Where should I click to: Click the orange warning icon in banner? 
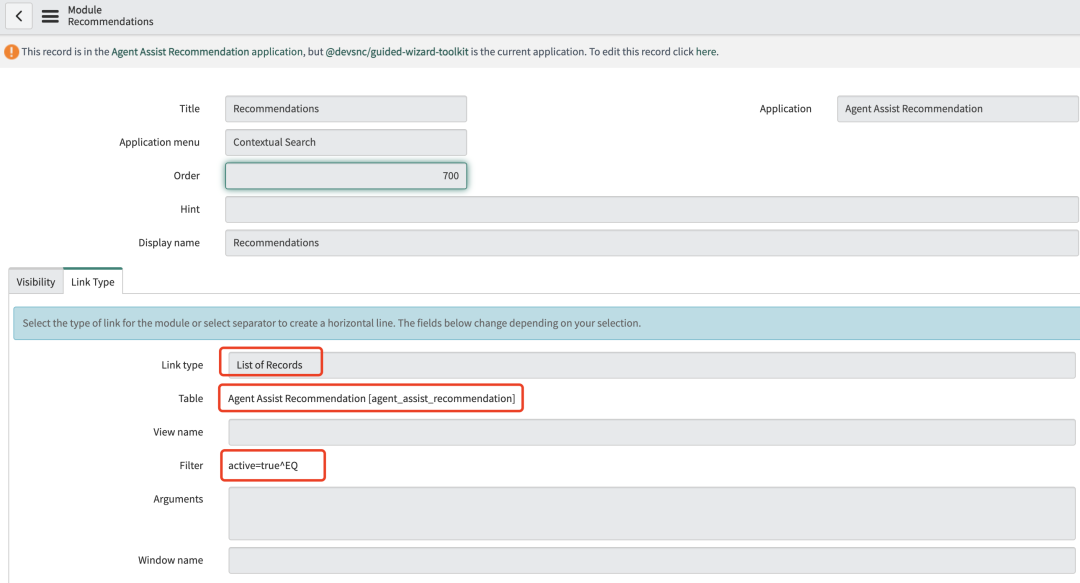click(x=11, y=52)
